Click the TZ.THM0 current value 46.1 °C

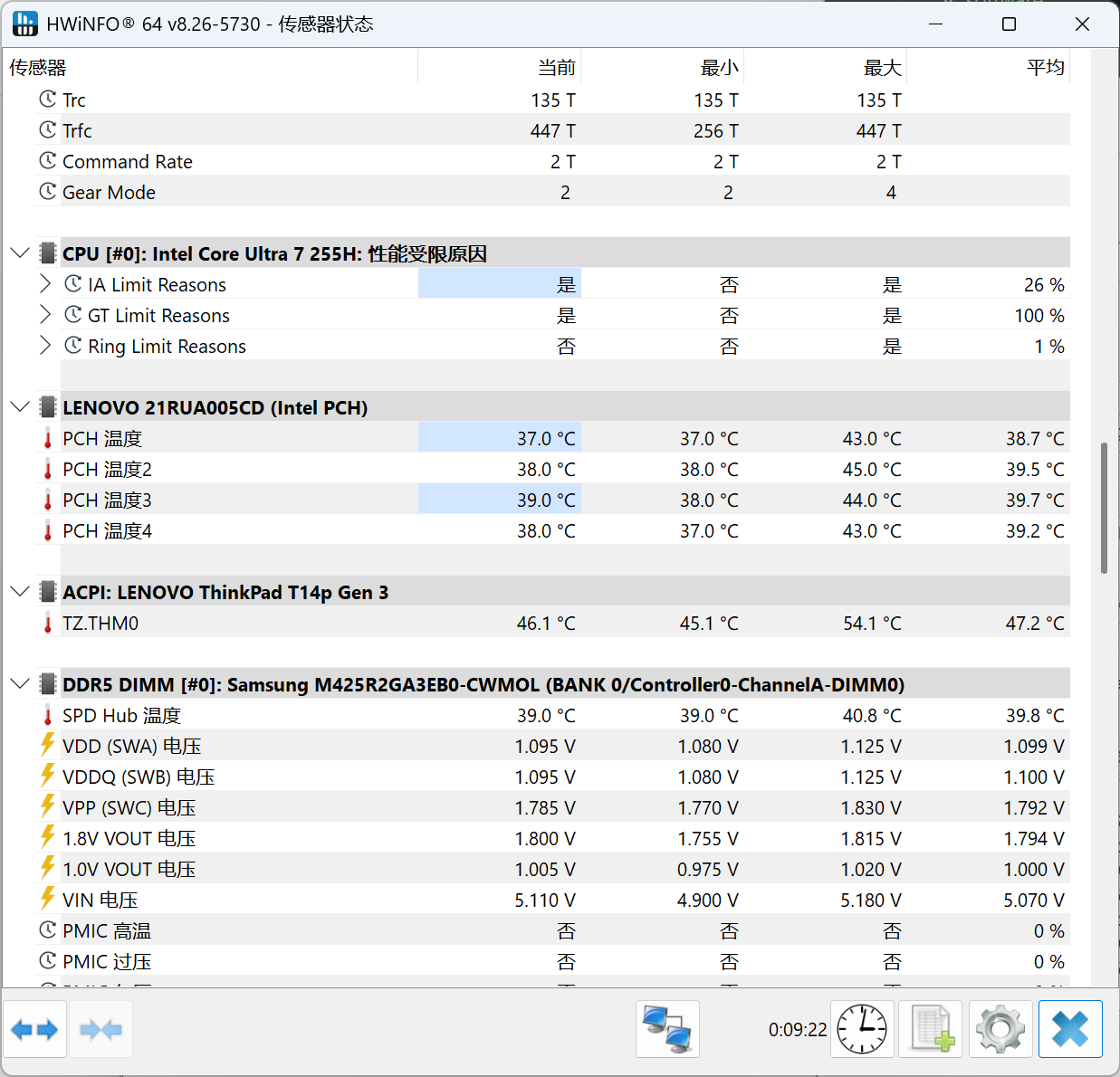pyautogui.click(x=546, y=624)
